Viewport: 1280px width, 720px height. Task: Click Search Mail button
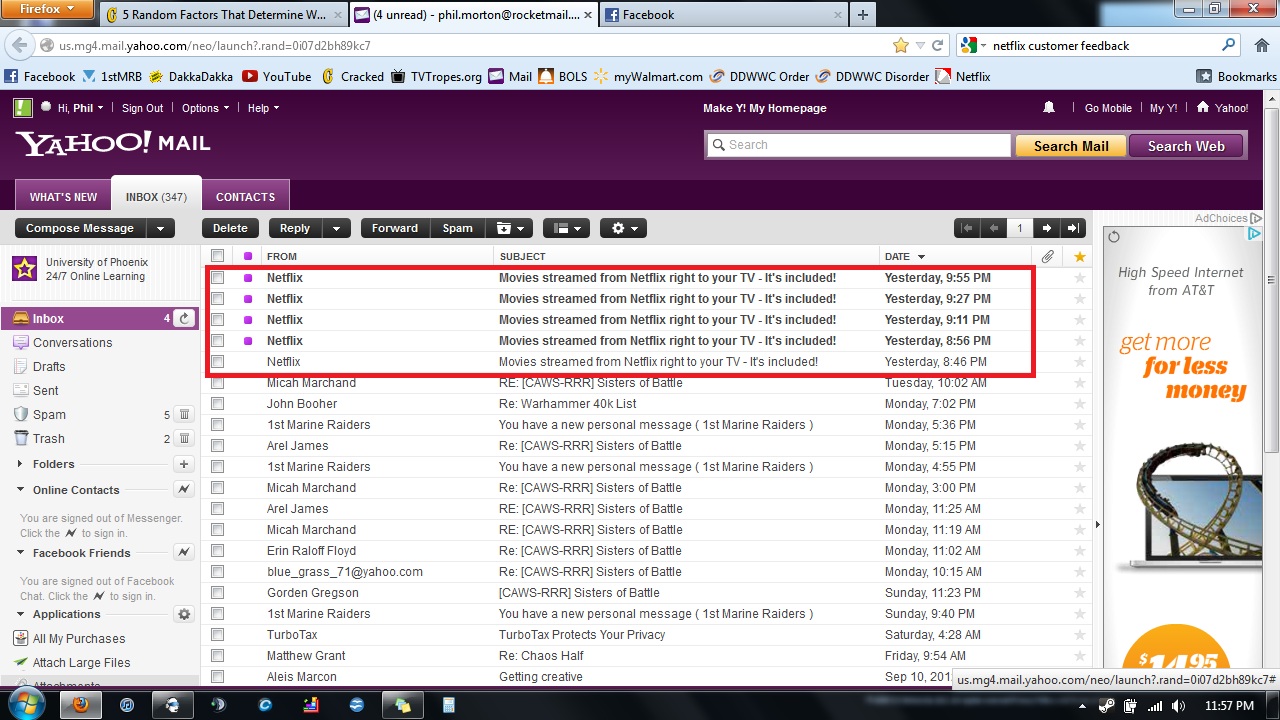[1070, 146]
